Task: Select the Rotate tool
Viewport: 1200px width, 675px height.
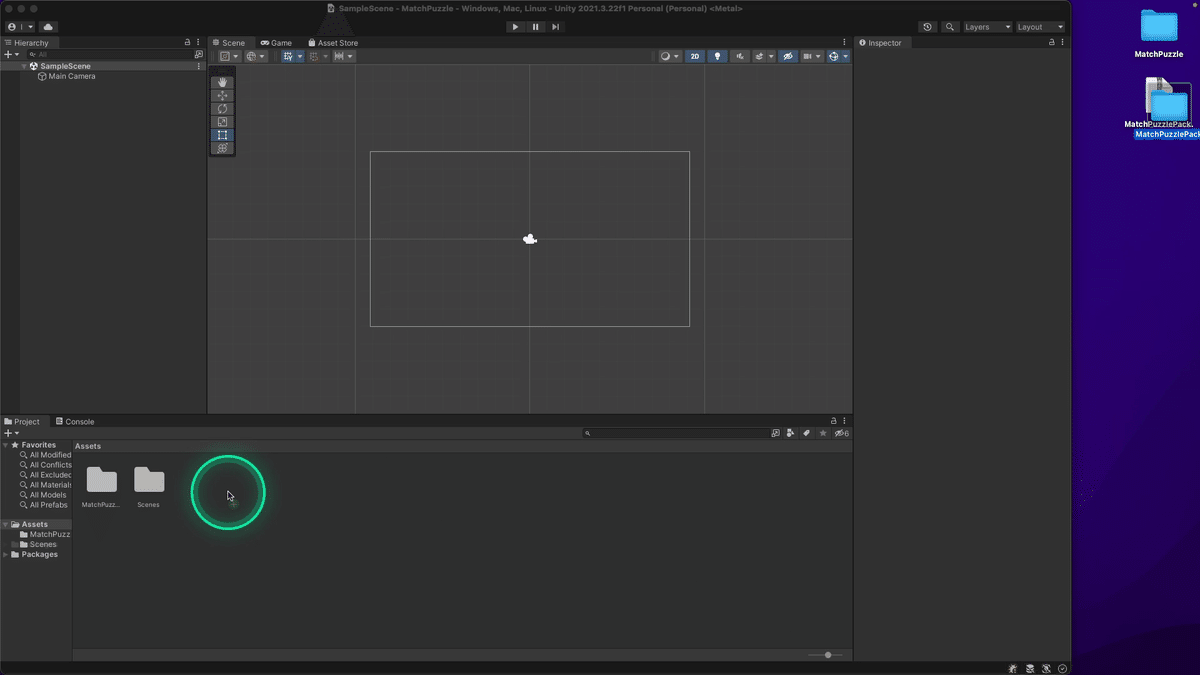Action: 223,109
